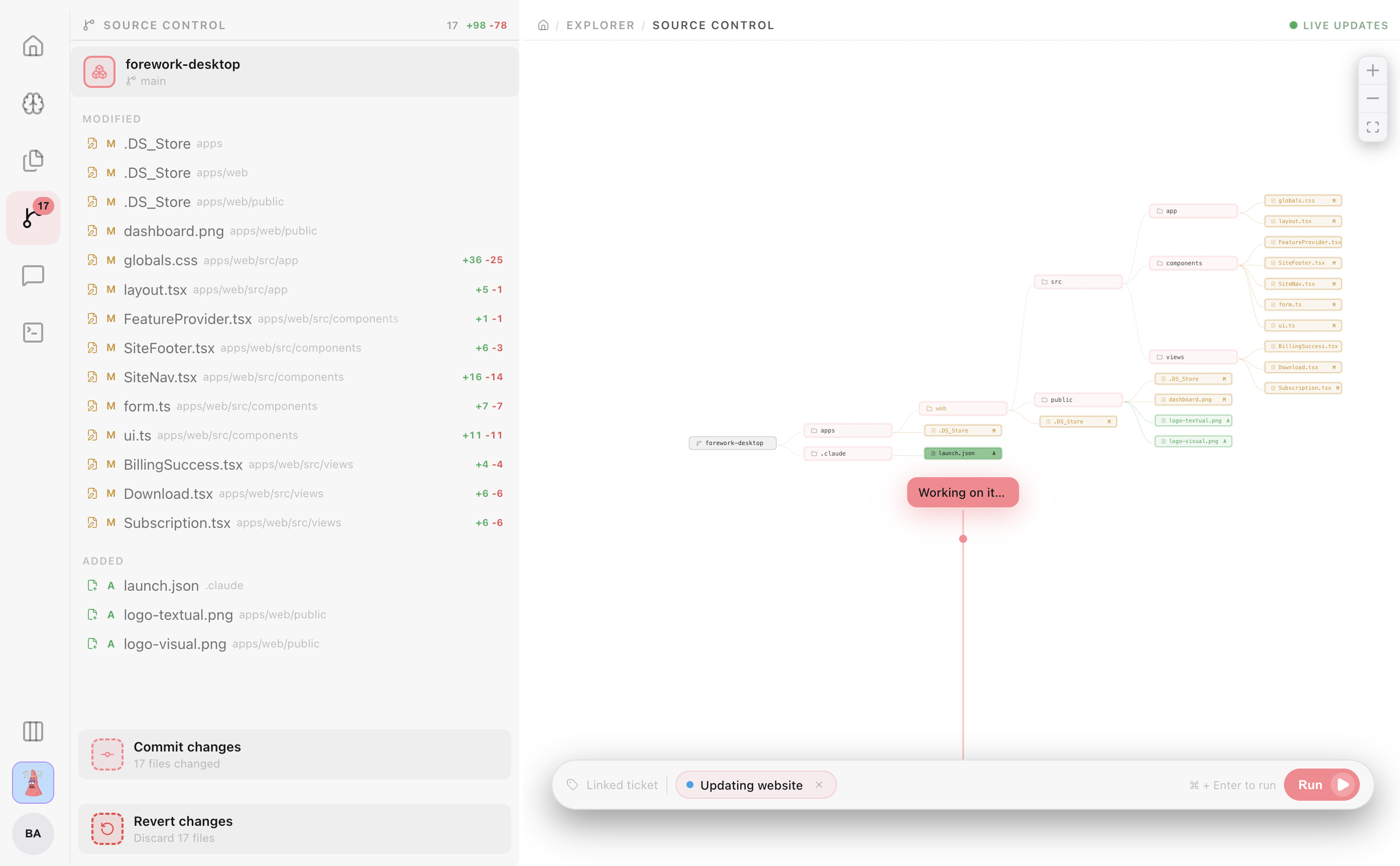The width and height of the screenshot is (1400, 866).
Task: Fit graph to screen icon
Action: point(1372,127)
